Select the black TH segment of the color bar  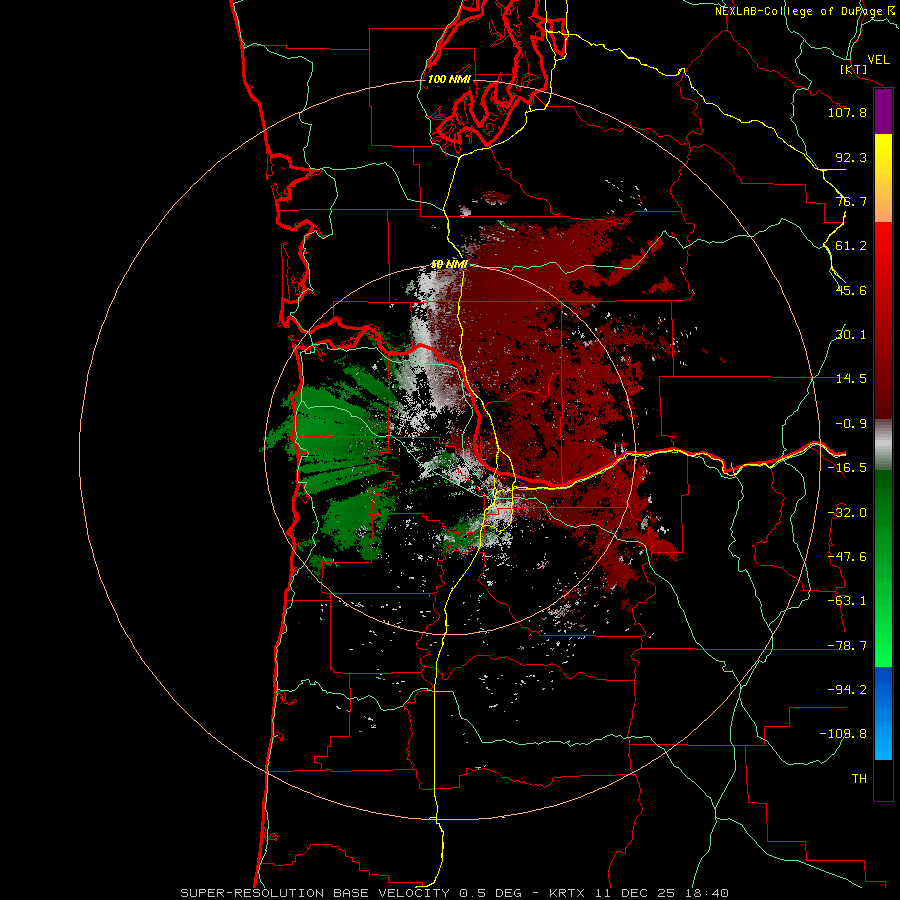coord(883,780)
